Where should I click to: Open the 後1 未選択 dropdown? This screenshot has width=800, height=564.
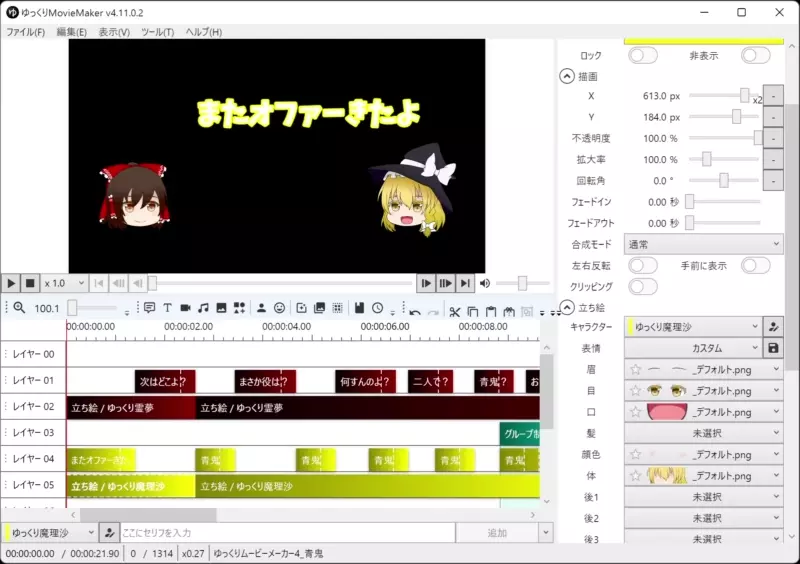coord(704,497)
